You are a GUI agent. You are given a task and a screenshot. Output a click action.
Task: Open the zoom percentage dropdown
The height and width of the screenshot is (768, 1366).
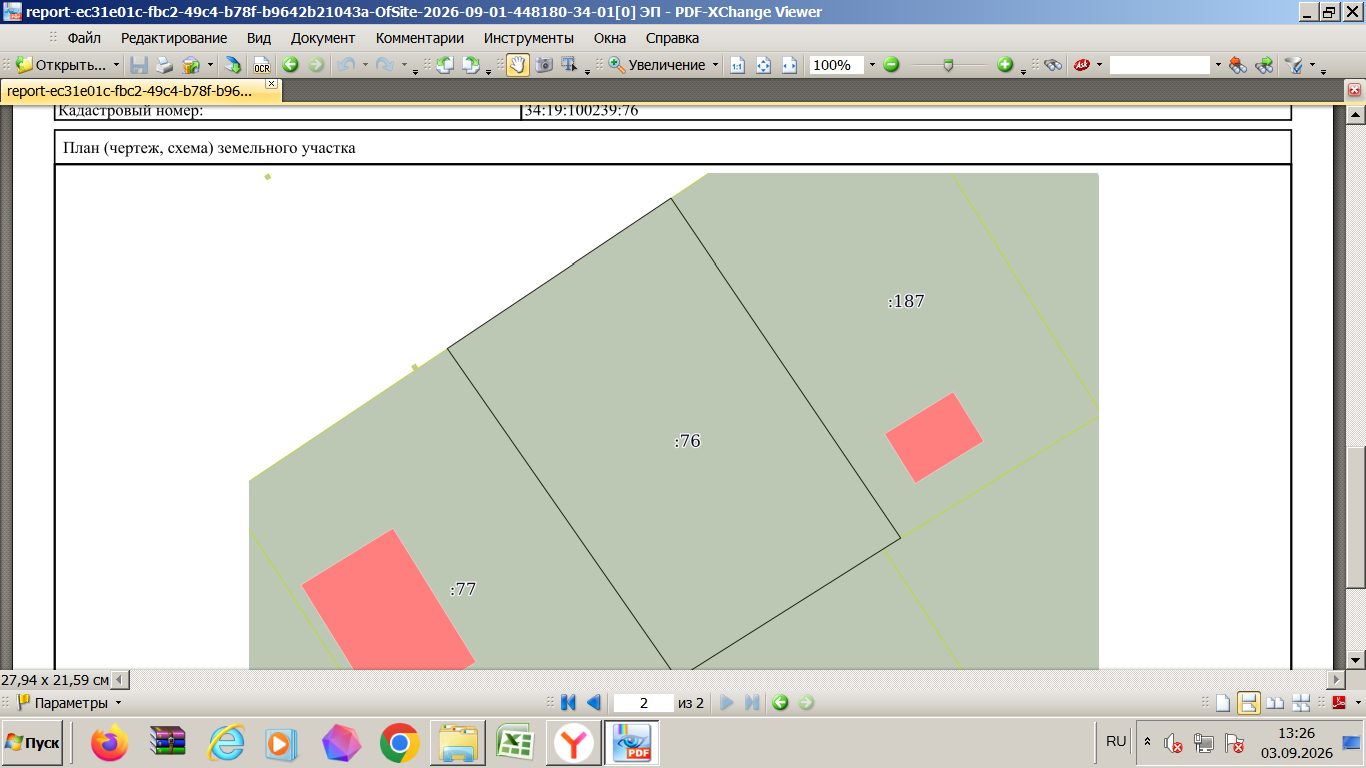(872, 65)
